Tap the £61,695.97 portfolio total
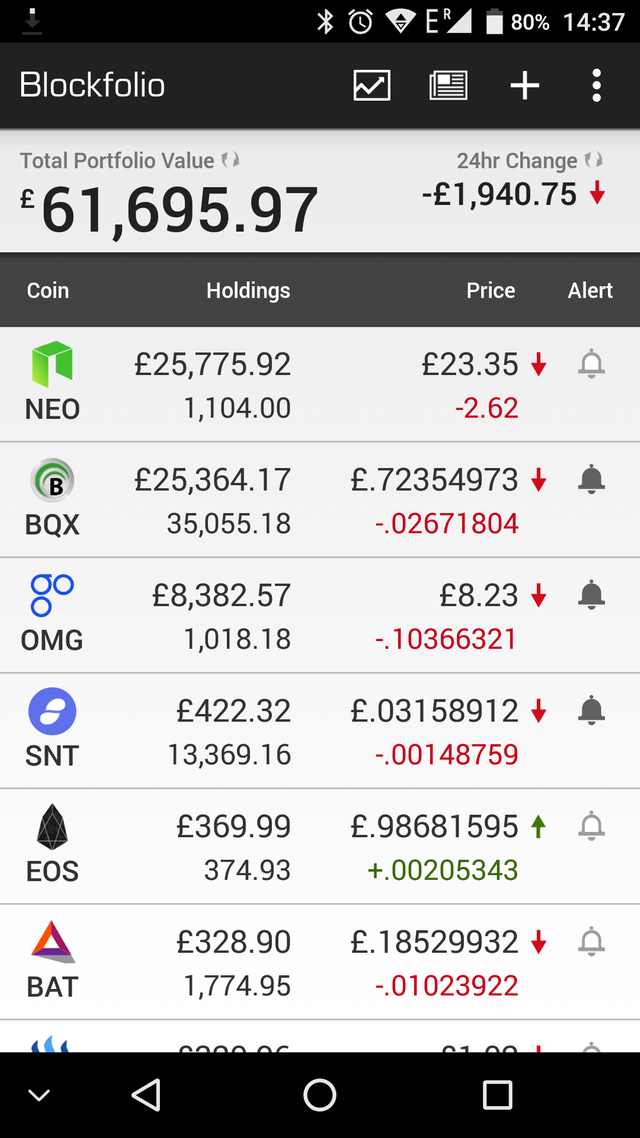Image resolution: width=640 pixels, height=1138 pixels. click(x=178, y=211)
